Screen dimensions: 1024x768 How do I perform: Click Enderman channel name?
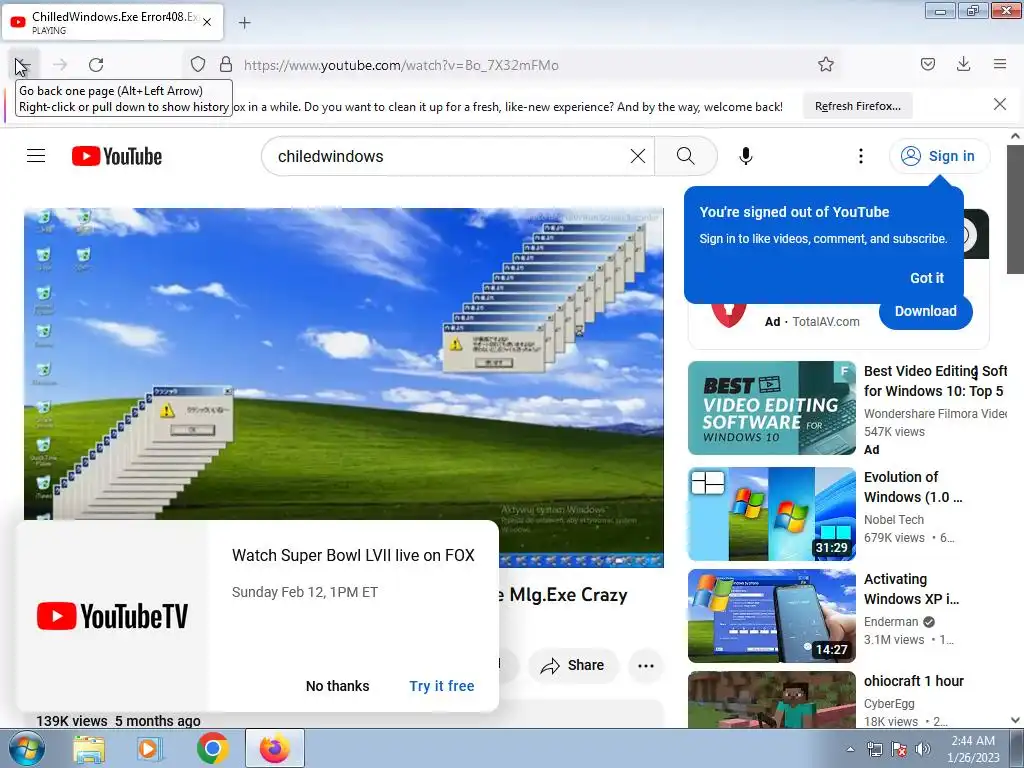point(891,622)
